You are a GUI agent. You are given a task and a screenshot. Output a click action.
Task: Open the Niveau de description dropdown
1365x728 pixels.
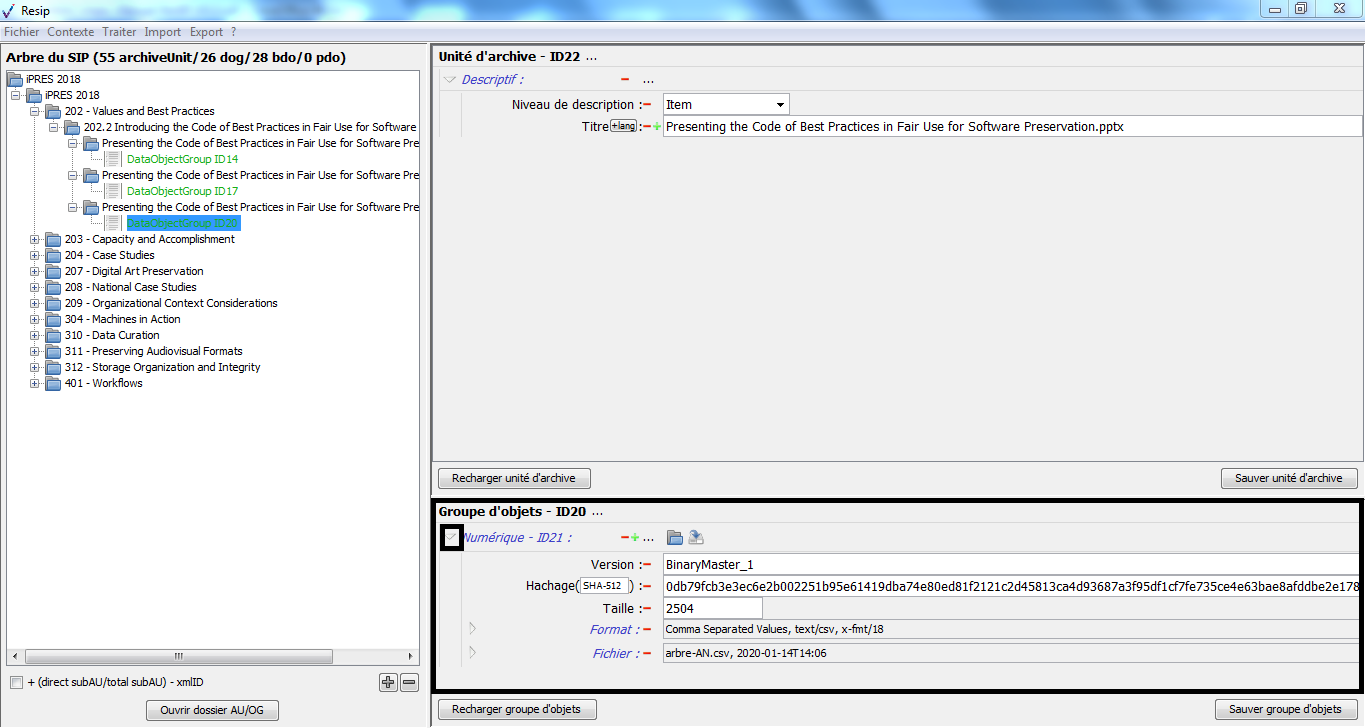[779, 105]
